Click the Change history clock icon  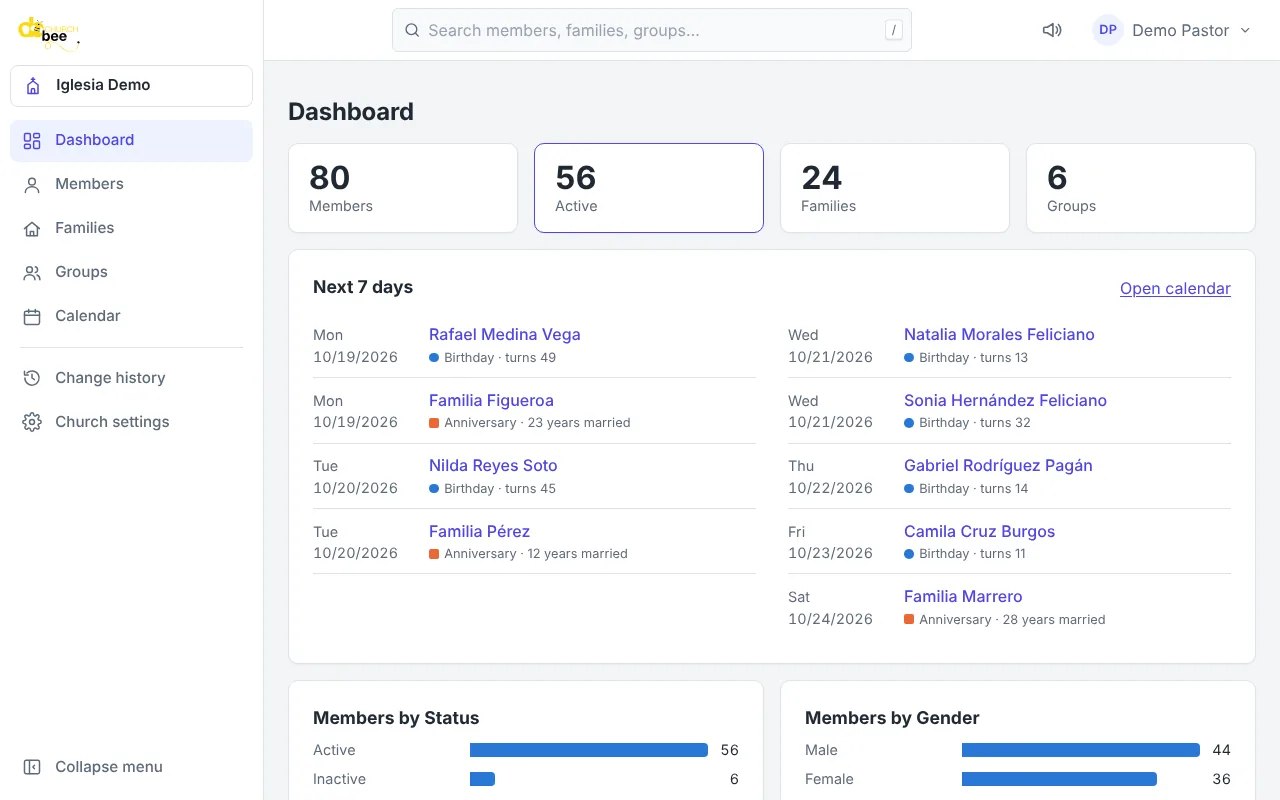[x=32, y=378]
